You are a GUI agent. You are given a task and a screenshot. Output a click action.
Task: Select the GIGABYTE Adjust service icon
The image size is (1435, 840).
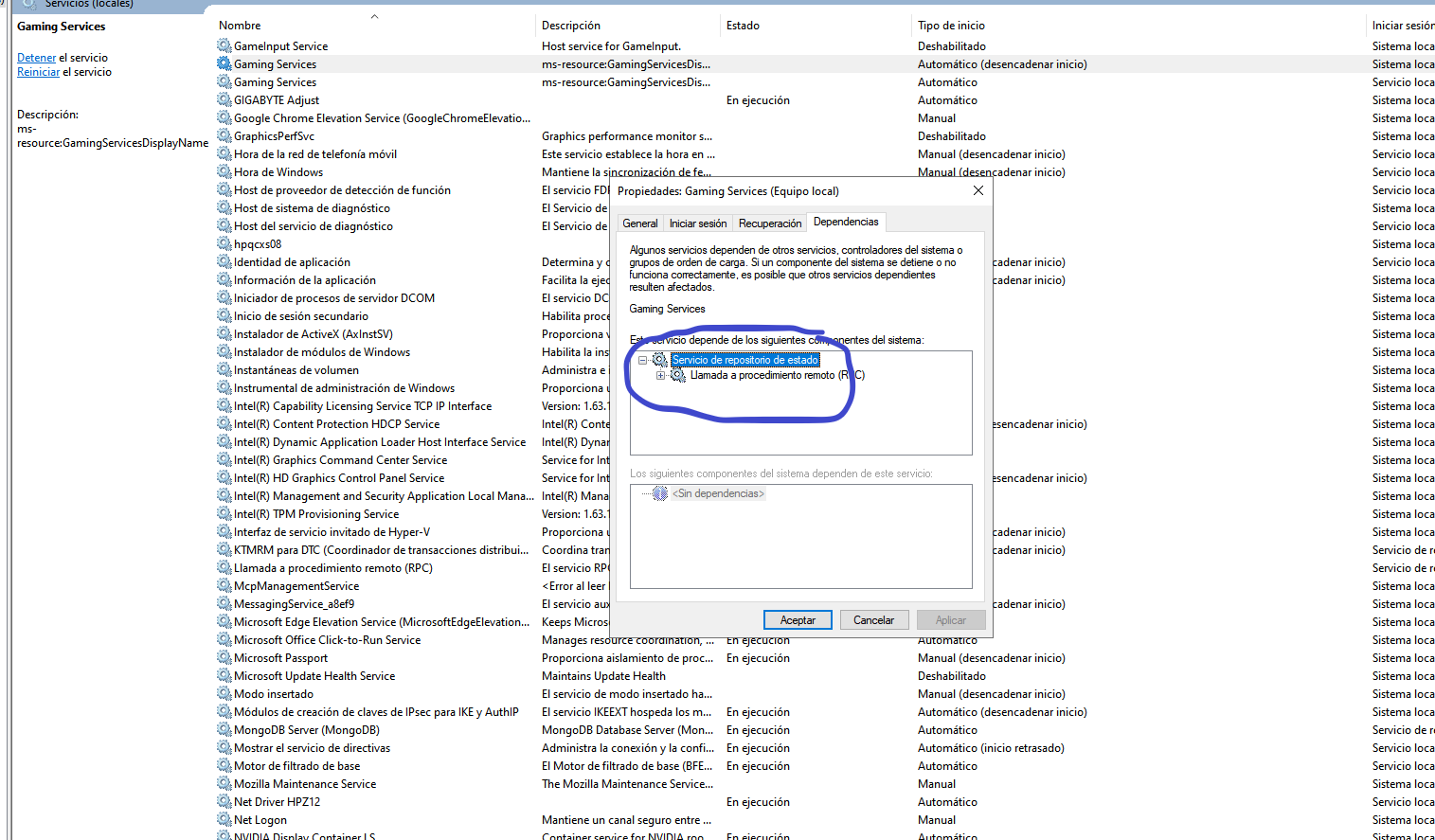(x=224, y=100)
